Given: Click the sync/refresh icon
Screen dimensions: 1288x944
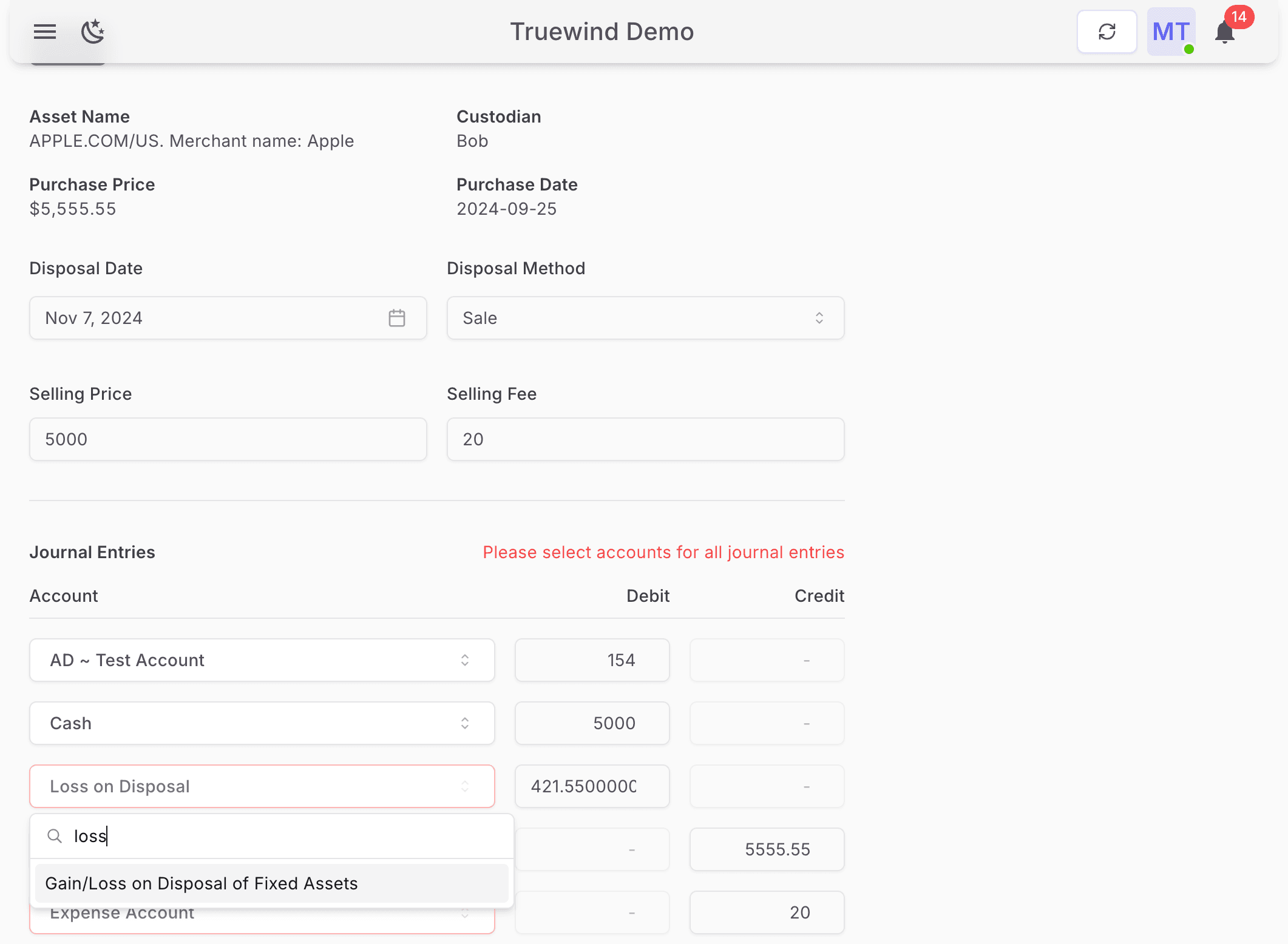Looking at the screenshot, I should tap(1107, 31).
